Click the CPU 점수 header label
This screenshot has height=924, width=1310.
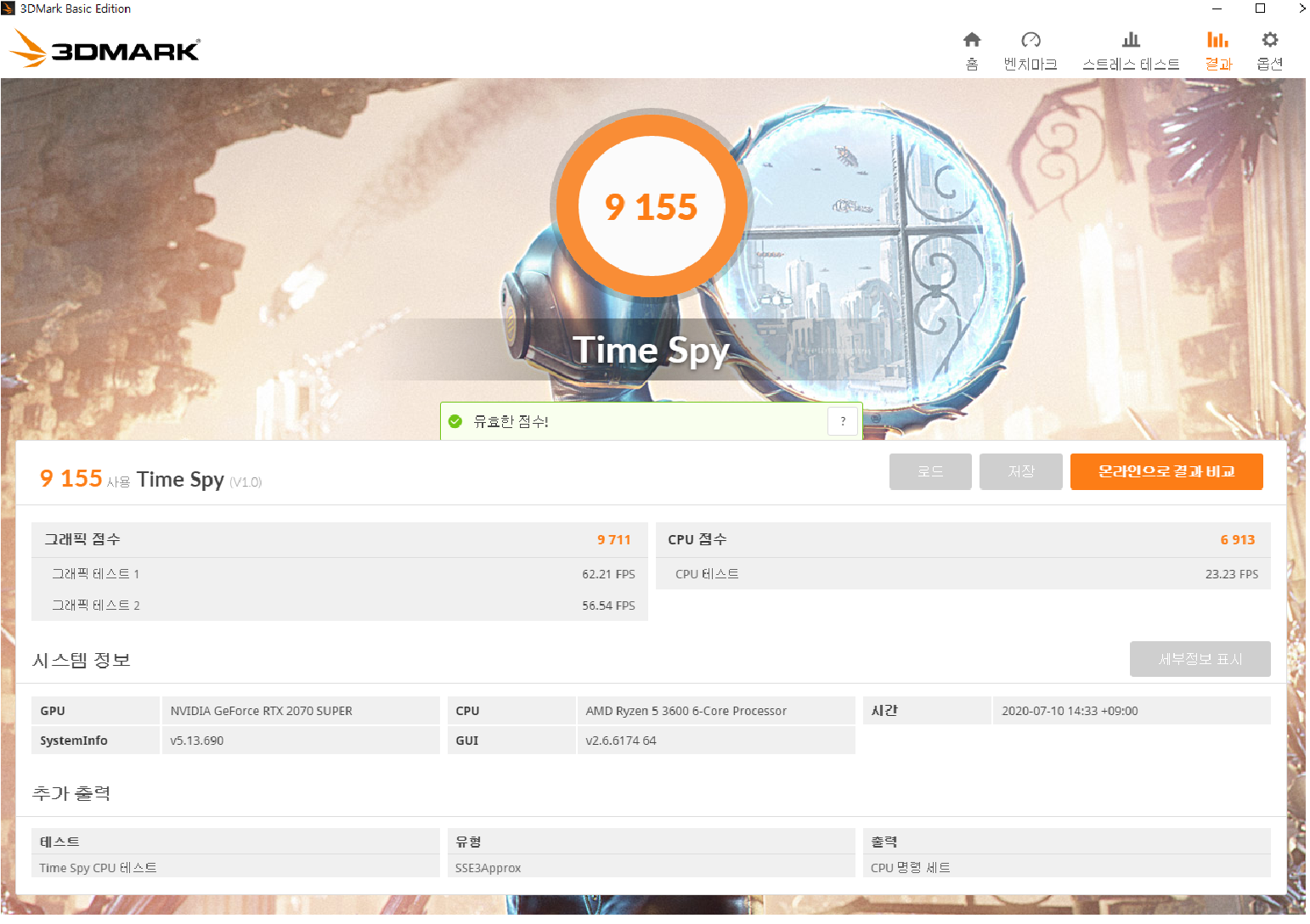click(697, 539)
